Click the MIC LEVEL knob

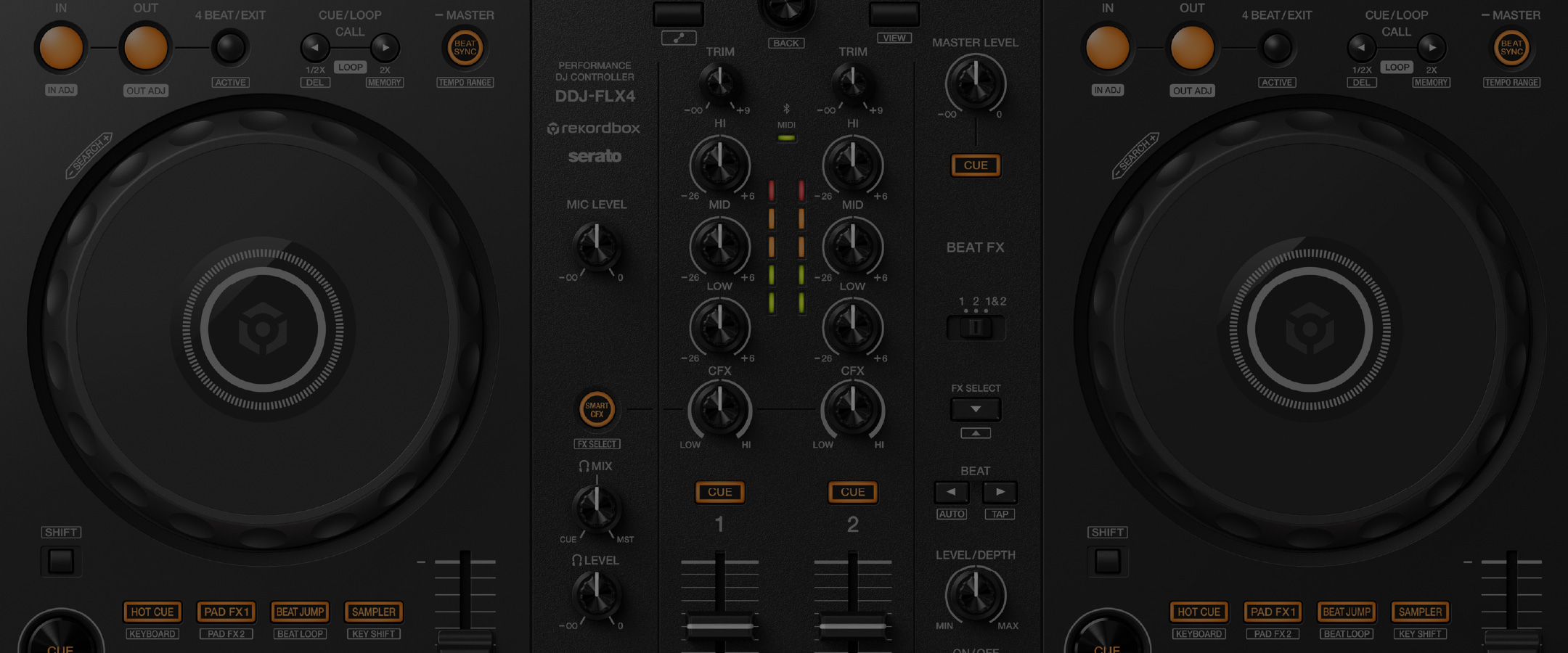pyautogui.click(x=597, y=247)
